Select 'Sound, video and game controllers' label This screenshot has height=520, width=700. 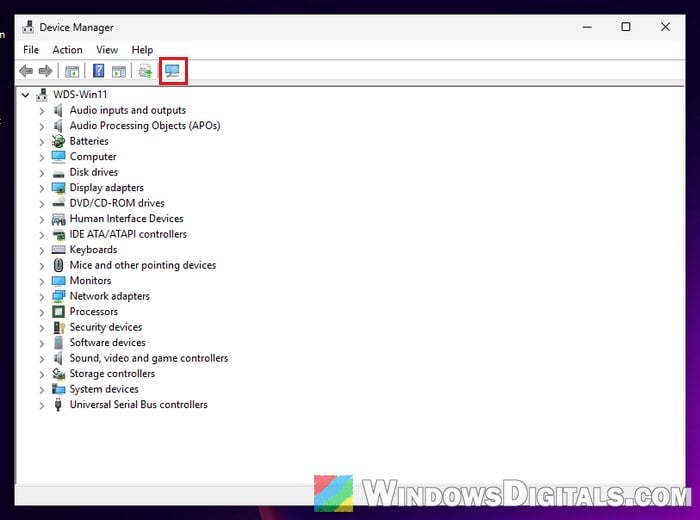149,358
